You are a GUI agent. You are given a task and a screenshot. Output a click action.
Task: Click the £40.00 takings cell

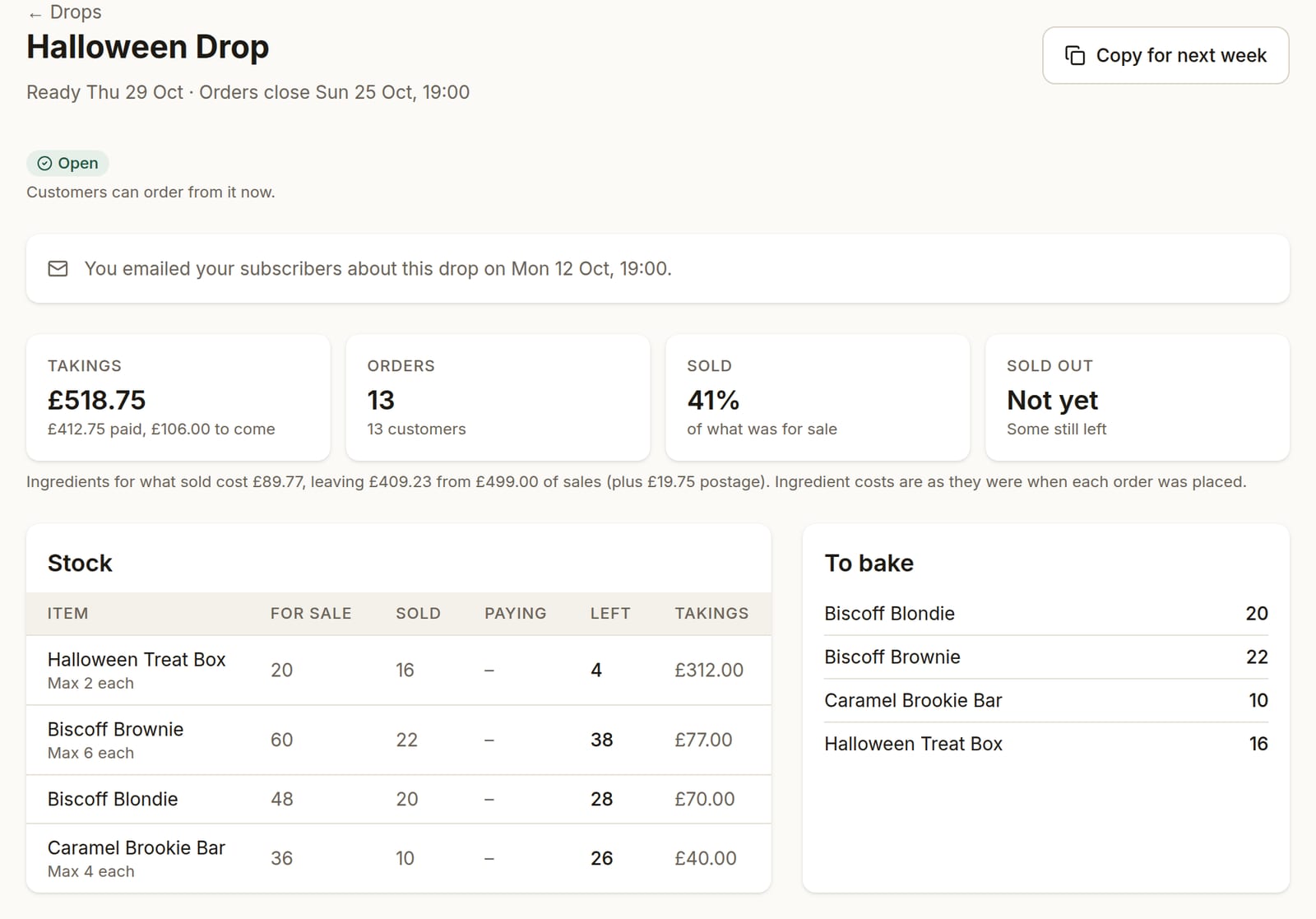706,858
